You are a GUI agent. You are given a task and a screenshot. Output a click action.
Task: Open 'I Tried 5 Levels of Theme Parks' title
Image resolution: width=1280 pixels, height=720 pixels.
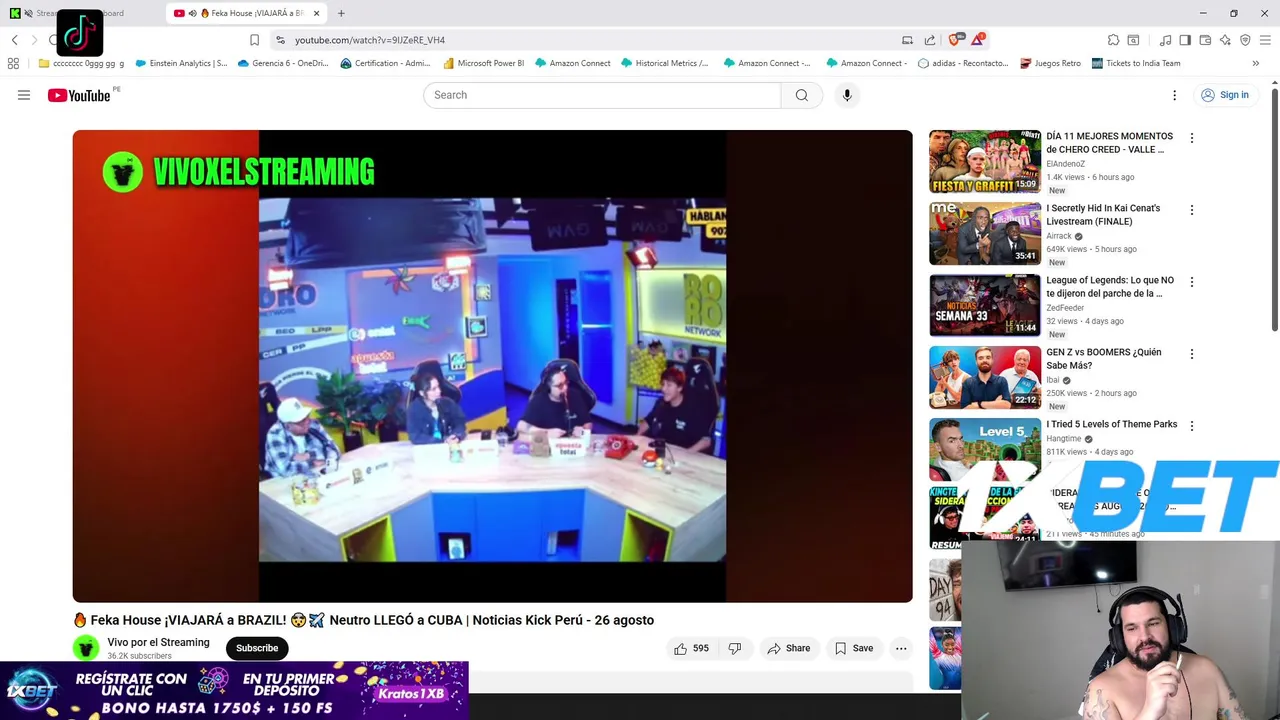pyautogui.click(x=1112, y=424)
